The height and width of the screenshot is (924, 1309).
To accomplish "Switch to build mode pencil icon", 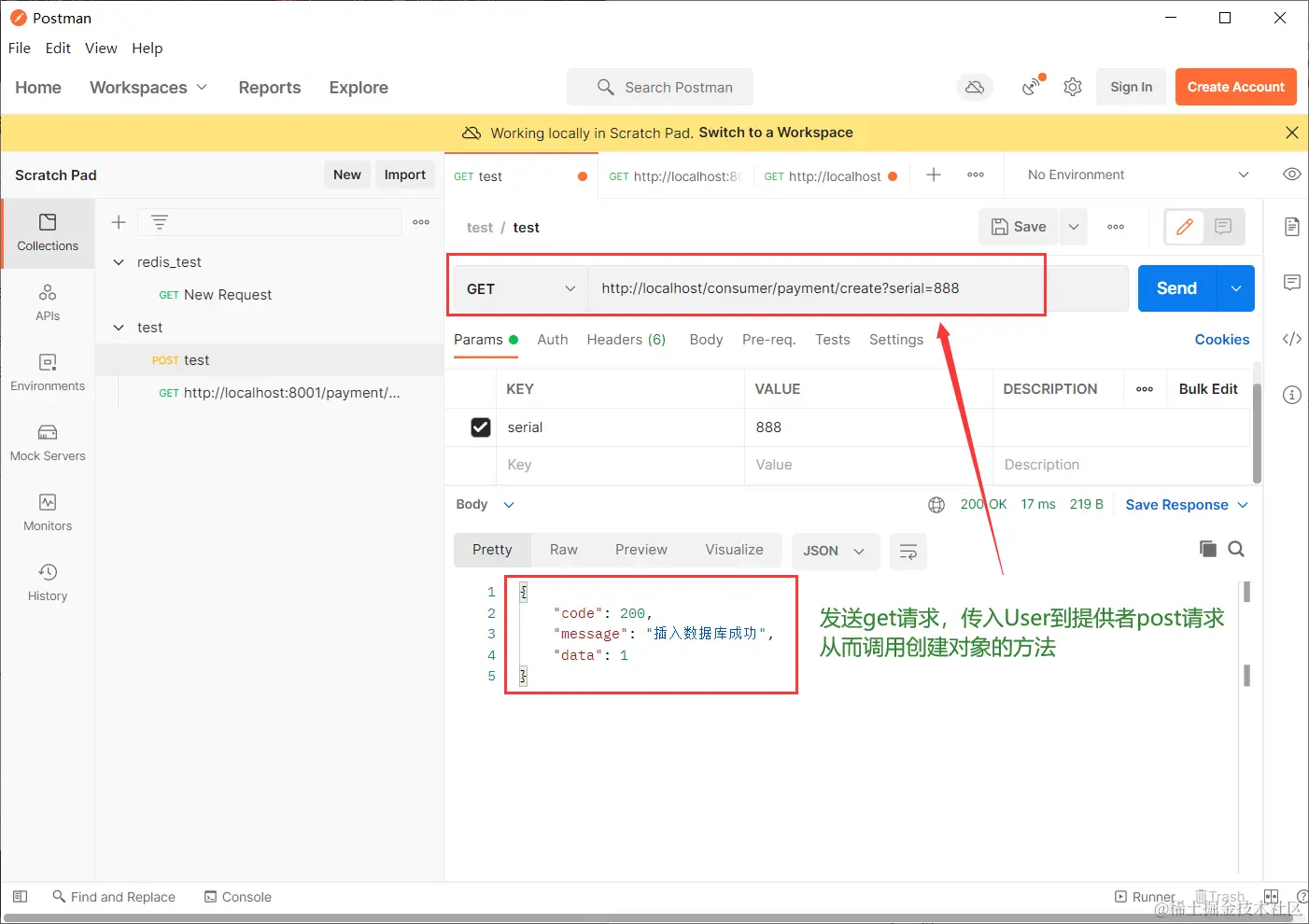I will [1185, 227].
